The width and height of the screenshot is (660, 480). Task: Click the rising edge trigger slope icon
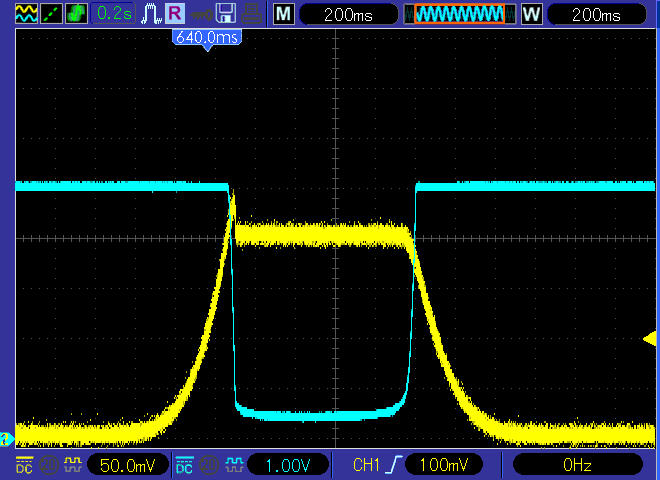pos(394,465)
